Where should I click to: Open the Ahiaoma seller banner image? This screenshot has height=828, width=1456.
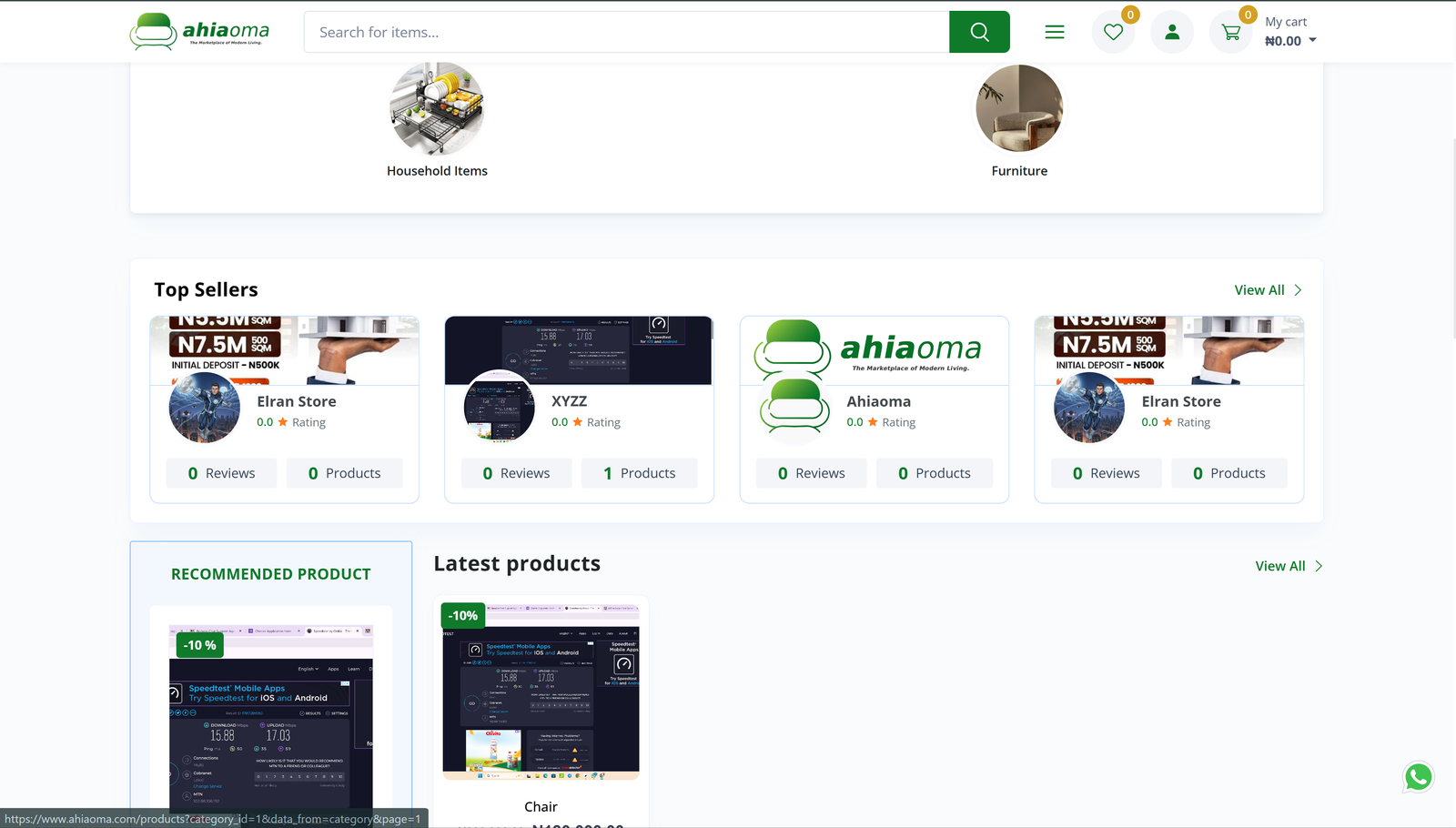coord(874,350)
